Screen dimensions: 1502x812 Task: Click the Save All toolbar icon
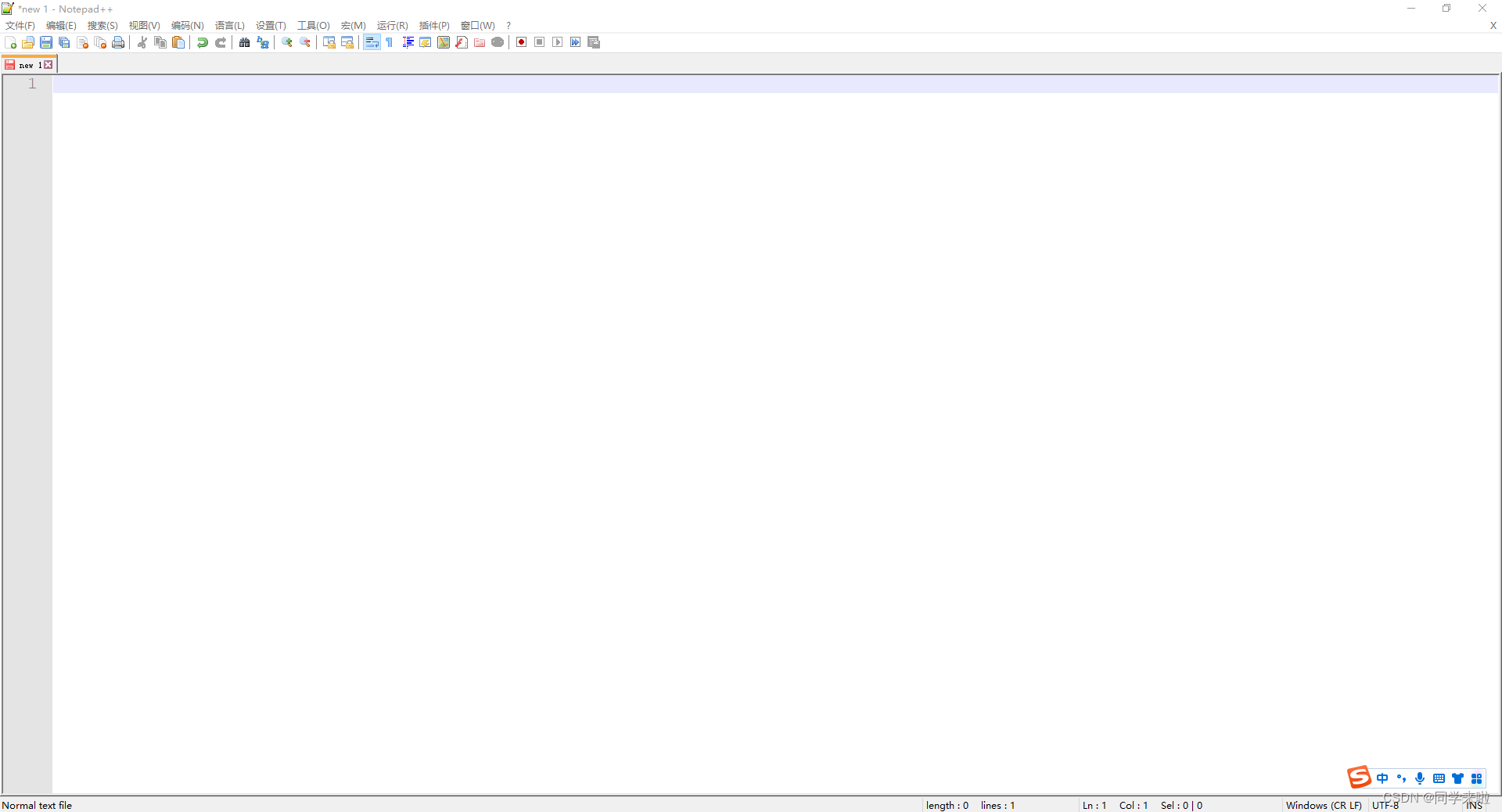click(64, 42)
